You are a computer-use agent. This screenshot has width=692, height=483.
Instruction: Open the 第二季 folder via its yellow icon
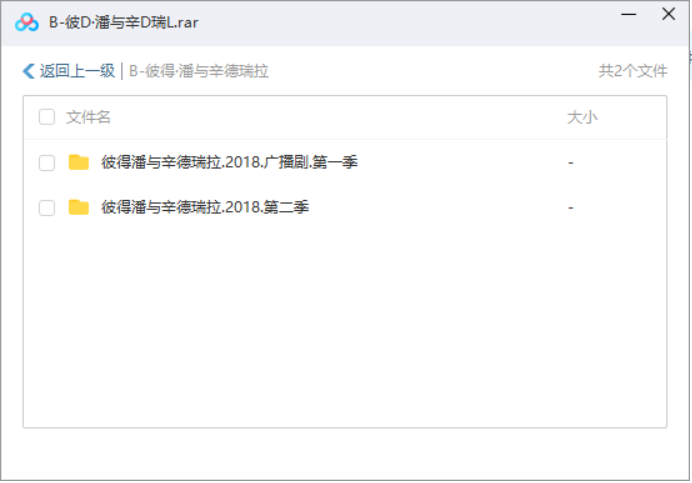[x=79, y=207]
